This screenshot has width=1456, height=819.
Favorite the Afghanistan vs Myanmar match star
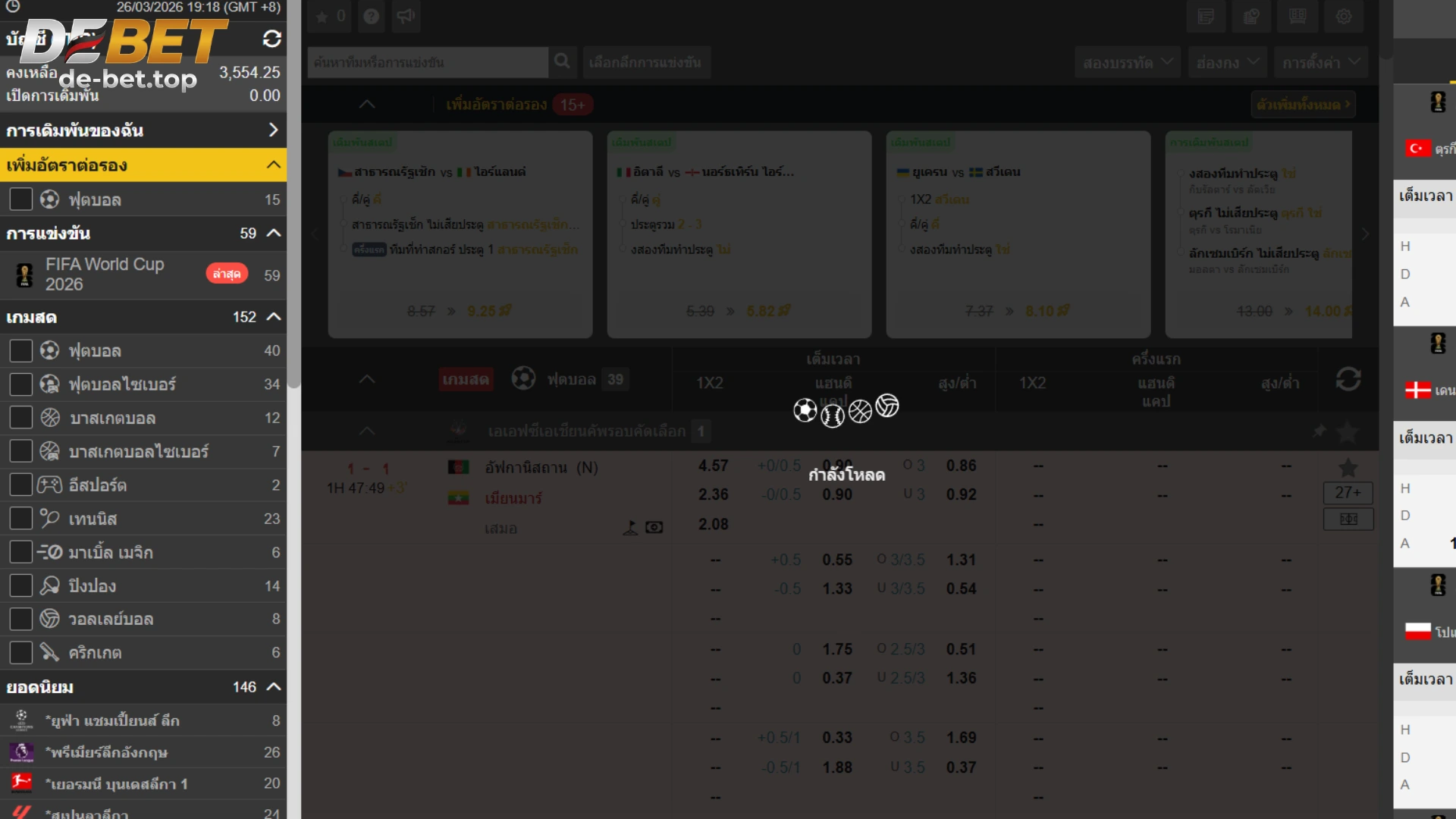point(1348,467)
